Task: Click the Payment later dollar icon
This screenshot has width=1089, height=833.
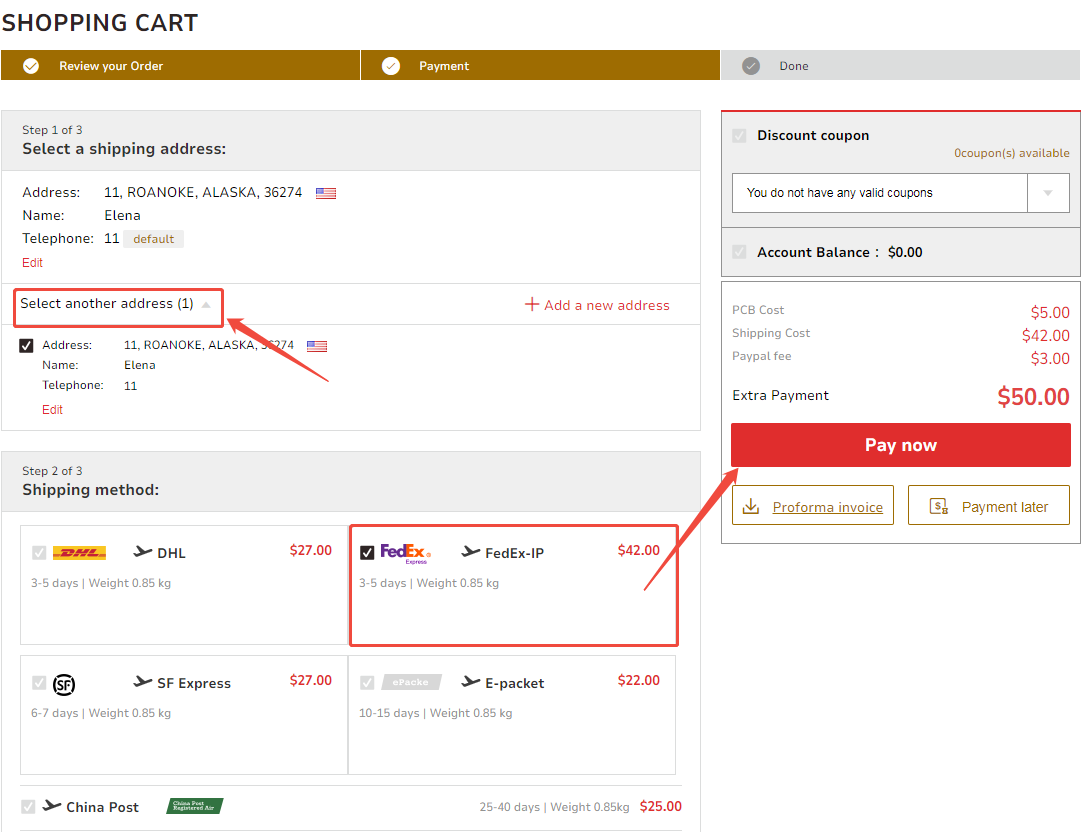Action: (938, 507)
